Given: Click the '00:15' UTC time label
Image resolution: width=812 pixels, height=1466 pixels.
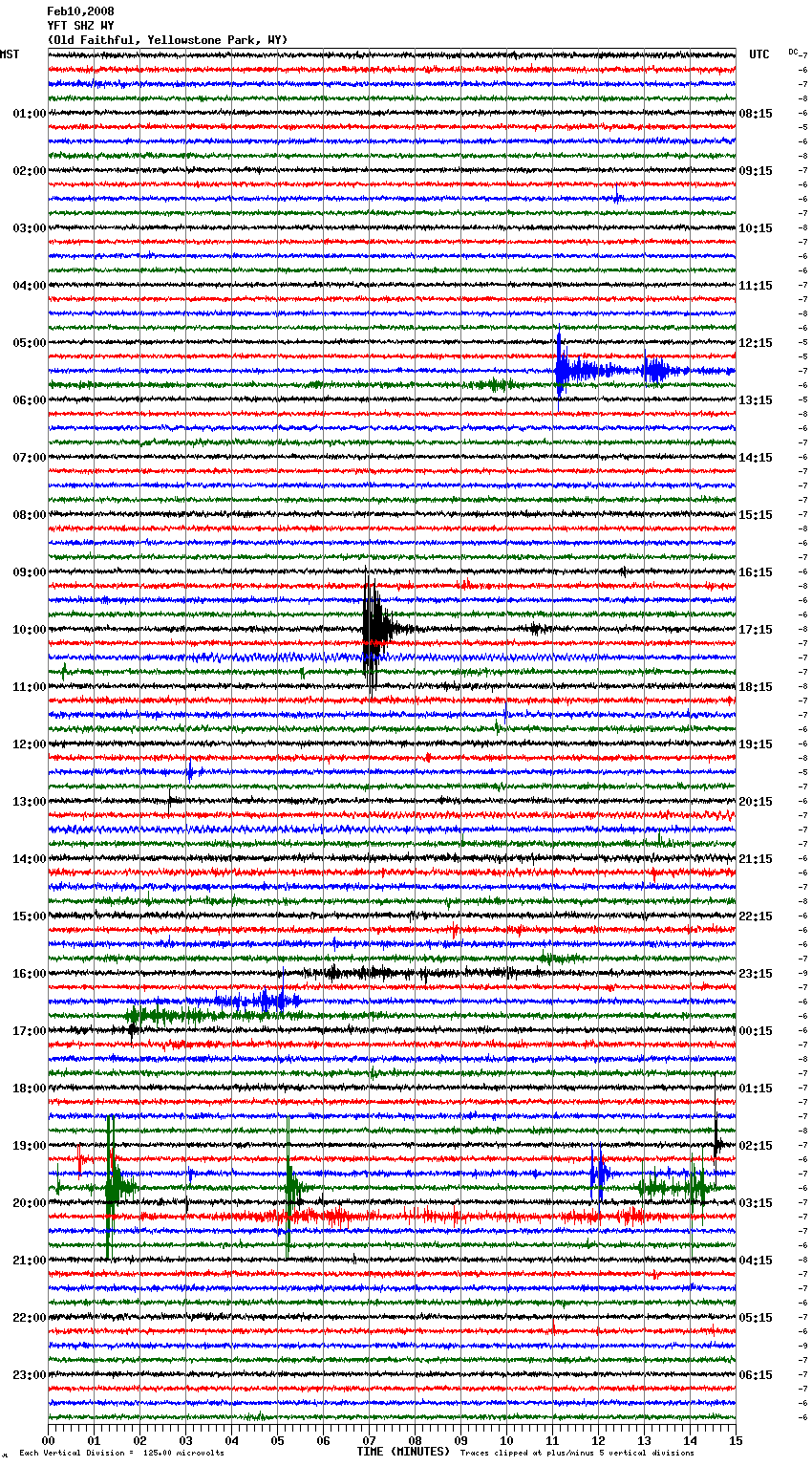Looking at the screenshot, I should pos(756,1031).
